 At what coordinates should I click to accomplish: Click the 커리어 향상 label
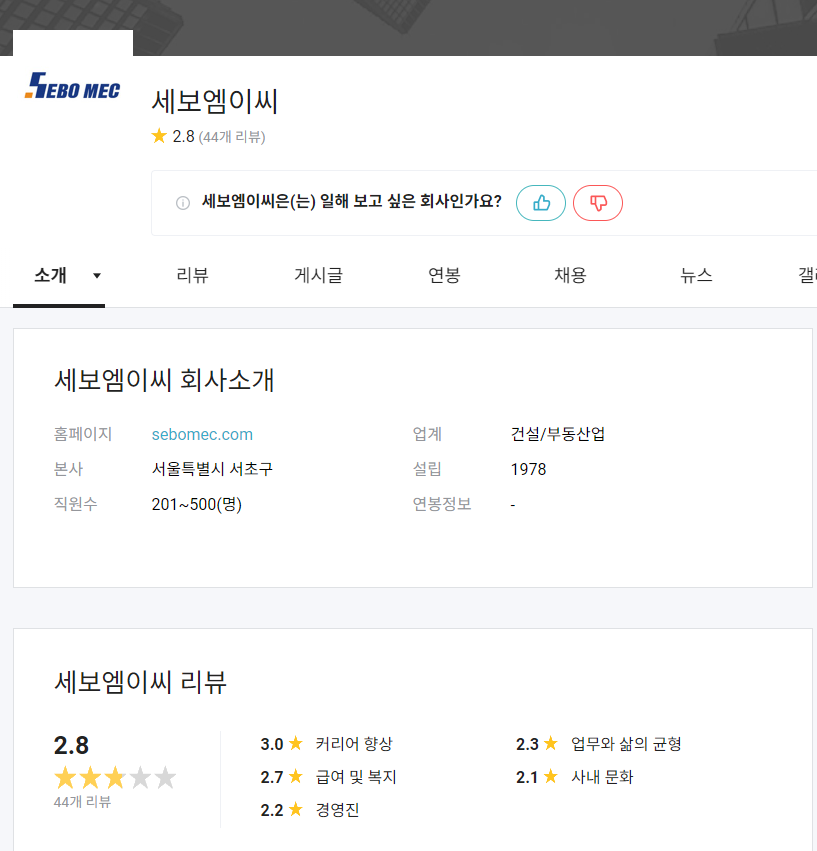354,744
